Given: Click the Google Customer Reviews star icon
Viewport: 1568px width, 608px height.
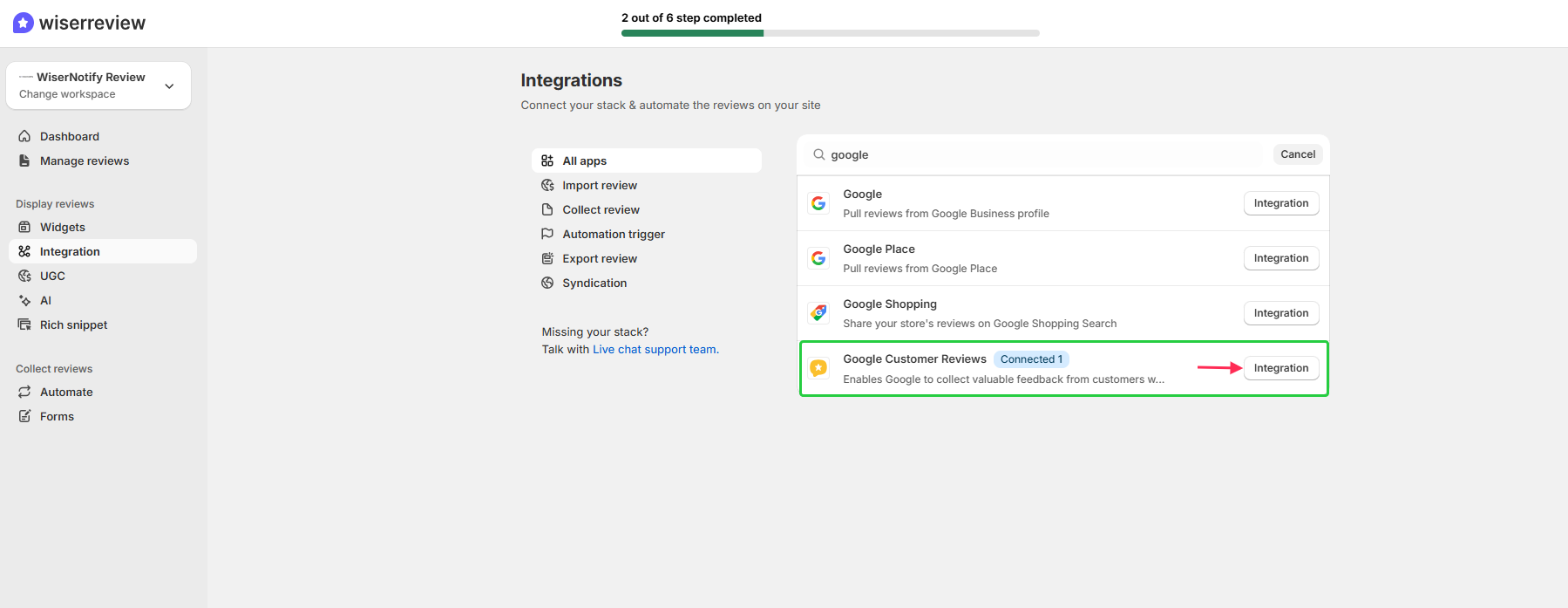Looking at the screenshot, I should (818, 368).
